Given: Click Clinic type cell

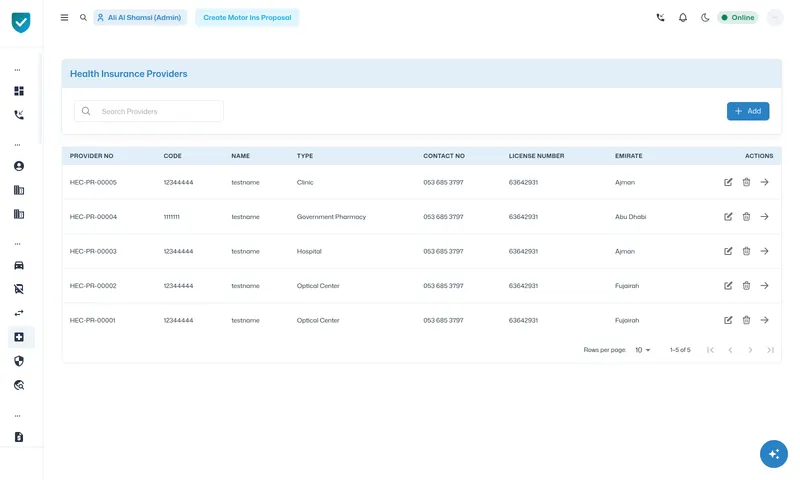Looking at the screenshot, I should tap(305, 183).
